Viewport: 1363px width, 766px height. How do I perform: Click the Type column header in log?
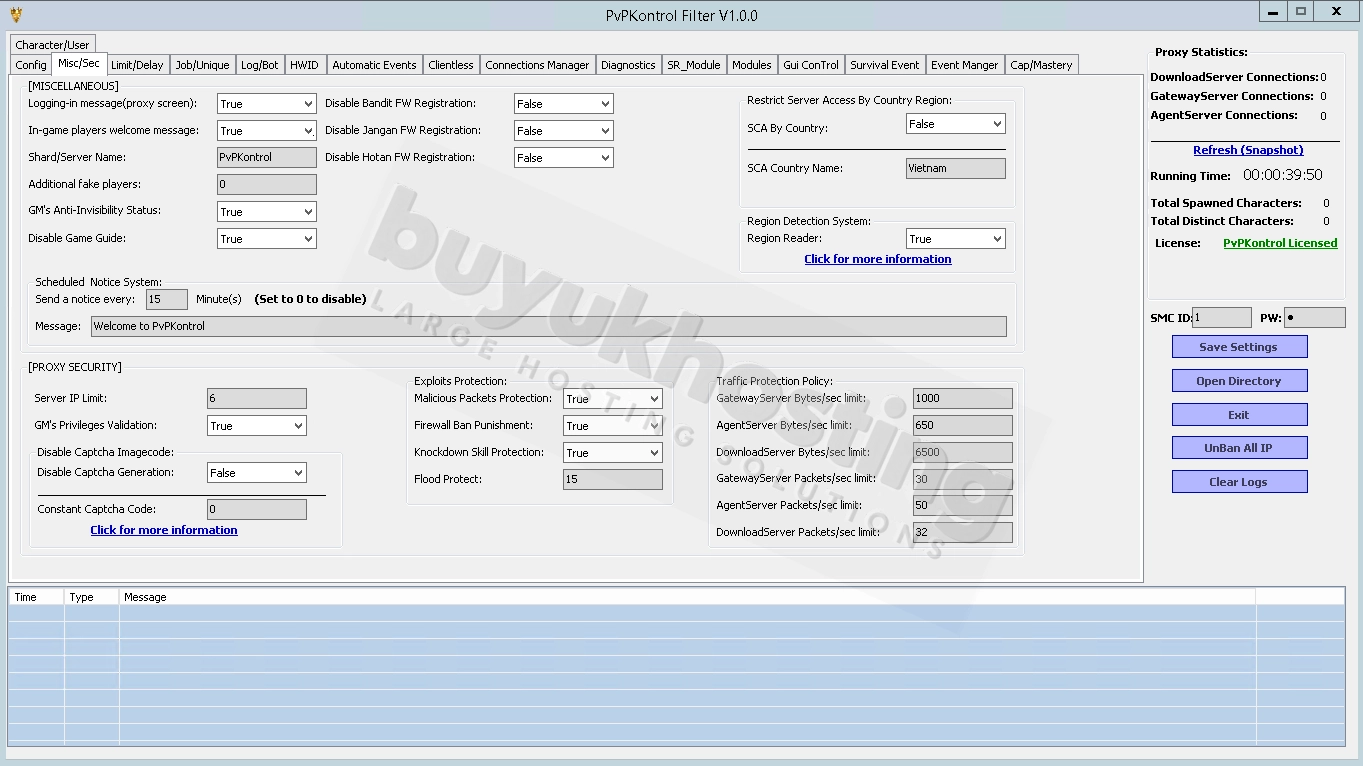[x=92, y=597]
